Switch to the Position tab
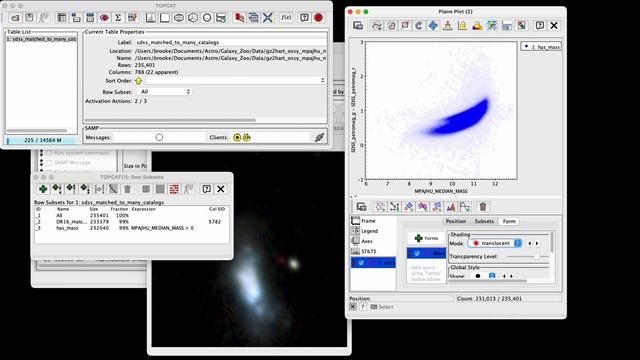Viewport: 640px width, 360px height. [x=456, y=221]
